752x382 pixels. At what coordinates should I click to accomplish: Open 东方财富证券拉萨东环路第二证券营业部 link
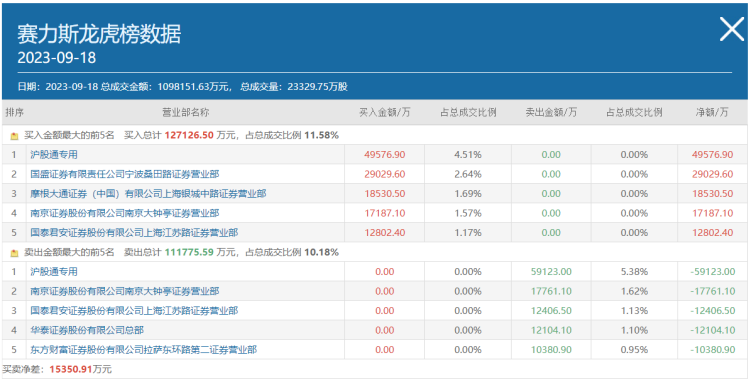[x=143, y=350]
